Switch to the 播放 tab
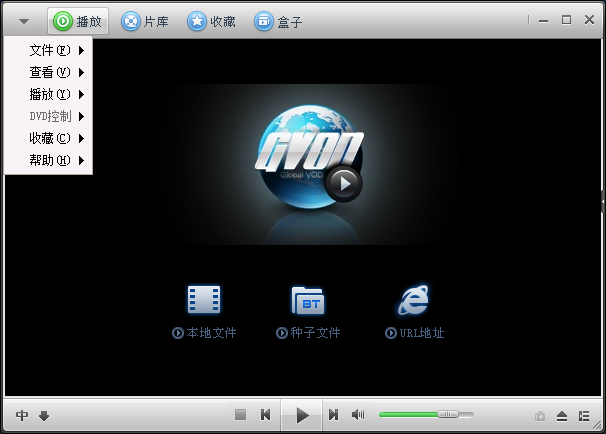Viewport: 606px width, 434px height. click(x=78, y=21)
